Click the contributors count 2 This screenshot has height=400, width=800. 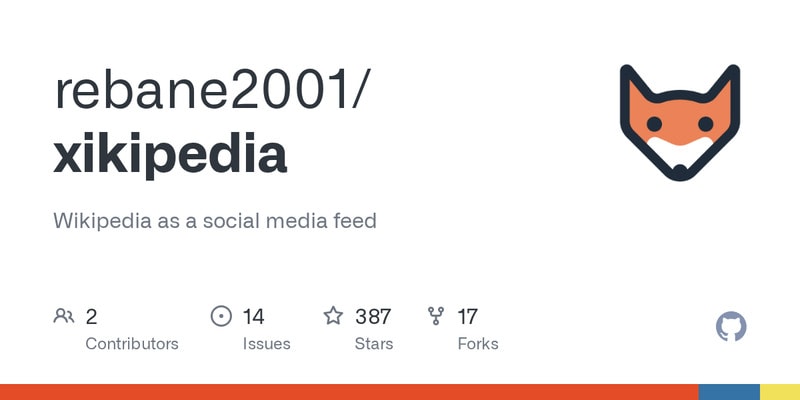[x=91, y=317]
